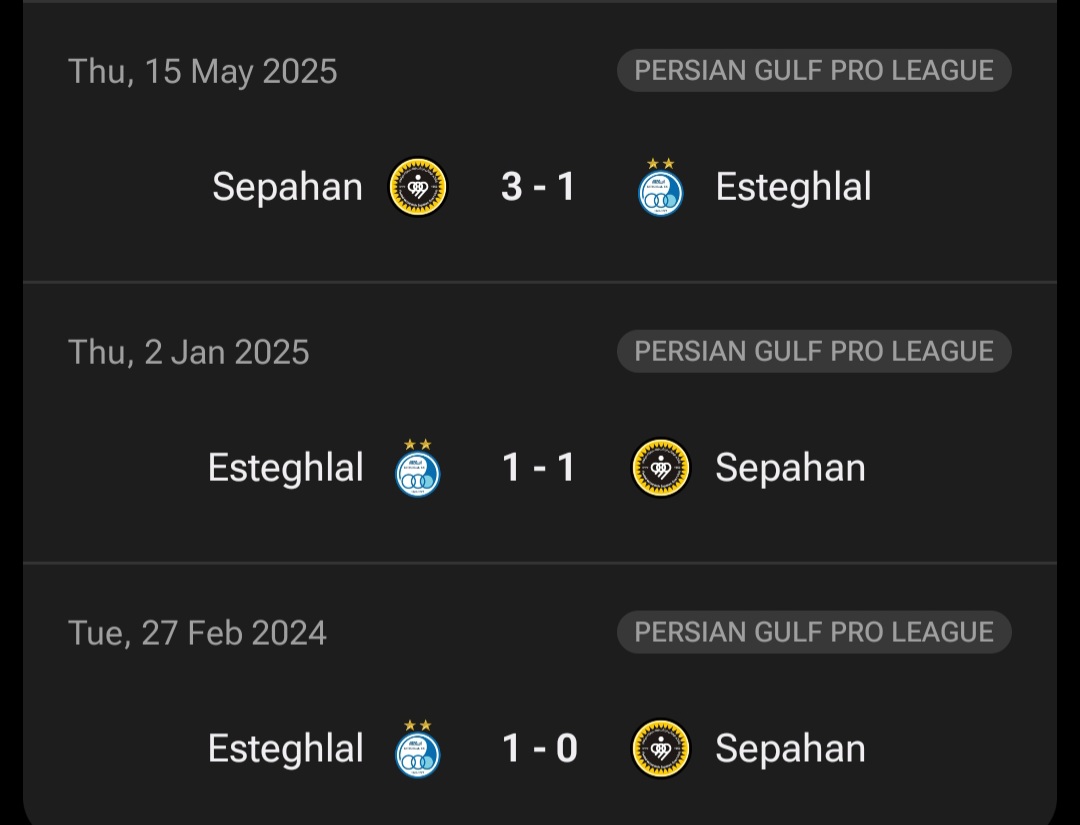Open Persian Gulf Pro League tag for 2 Jan 2025
Screen dimensions: 1080x825
[x=814, y=352]
